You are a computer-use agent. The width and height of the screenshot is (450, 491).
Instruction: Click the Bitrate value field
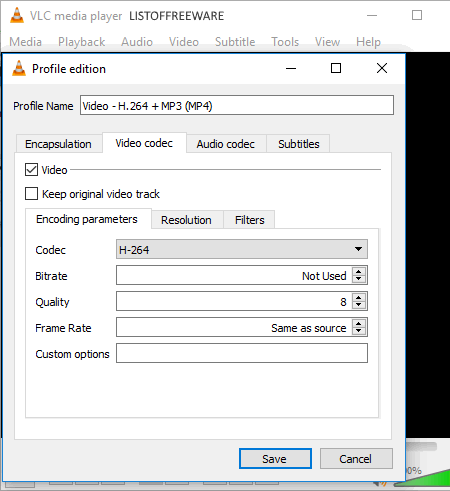point(234,275)
